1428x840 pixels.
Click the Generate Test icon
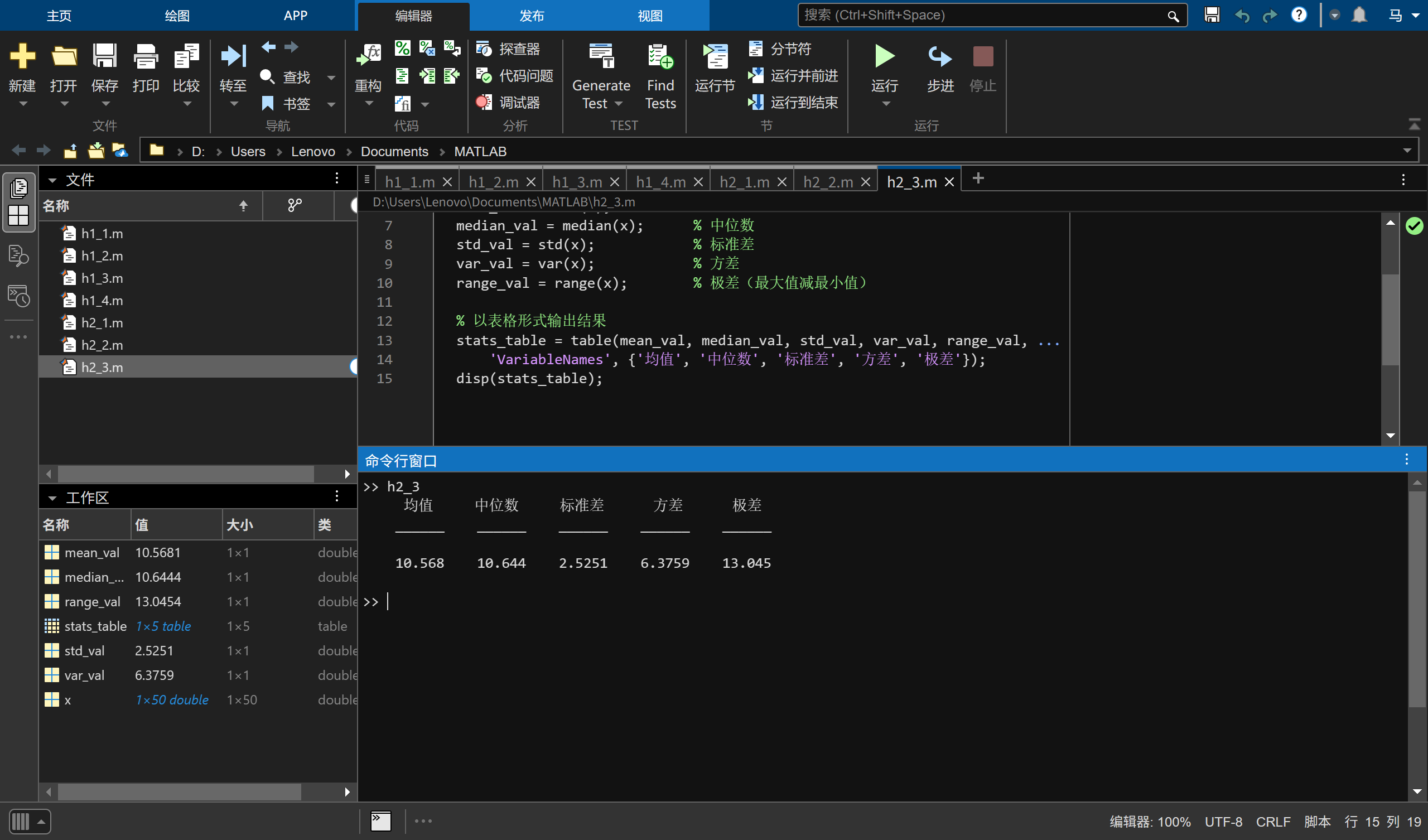(x=601, y=57)
